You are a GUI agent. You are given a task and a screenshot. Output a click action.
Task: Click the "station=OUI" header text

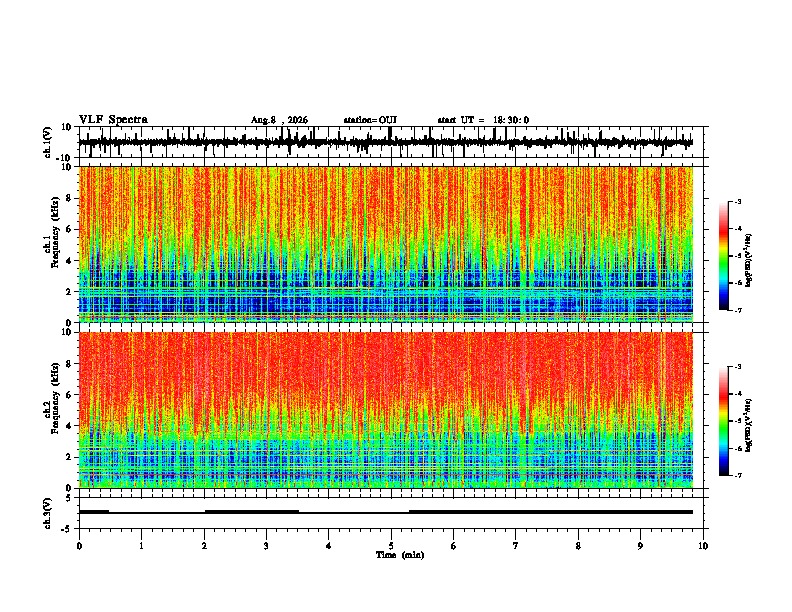click(x=370, y=120)
